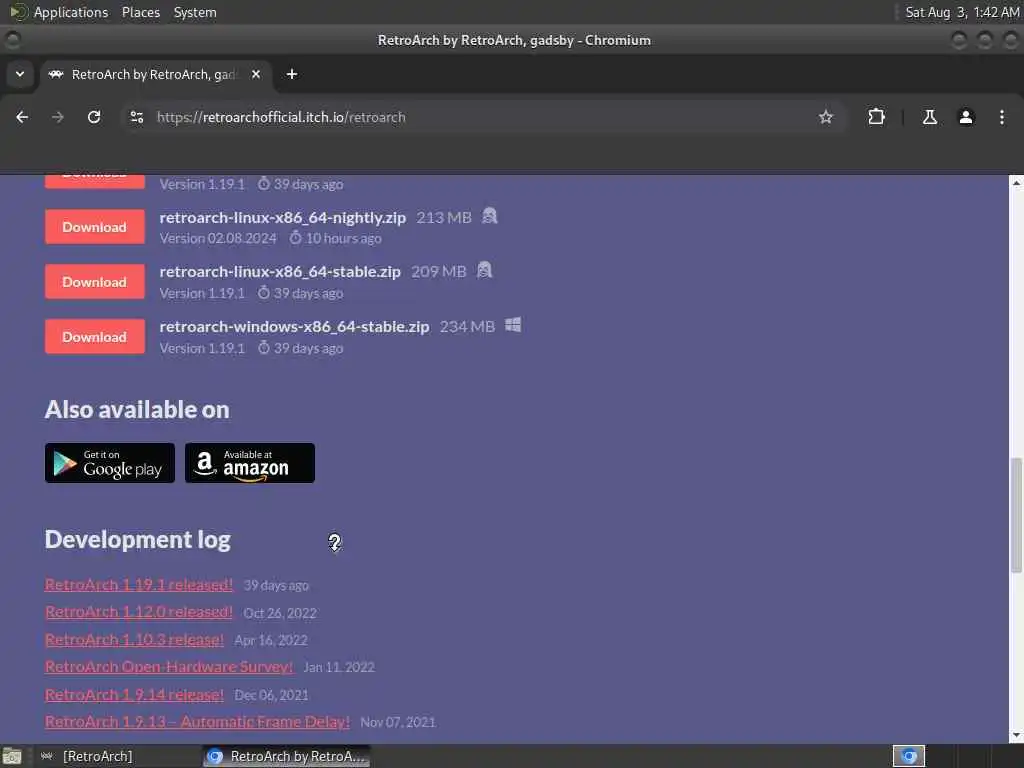
Task: Switch to [RetroArch] taskbar window
Action: pos(117,756)
